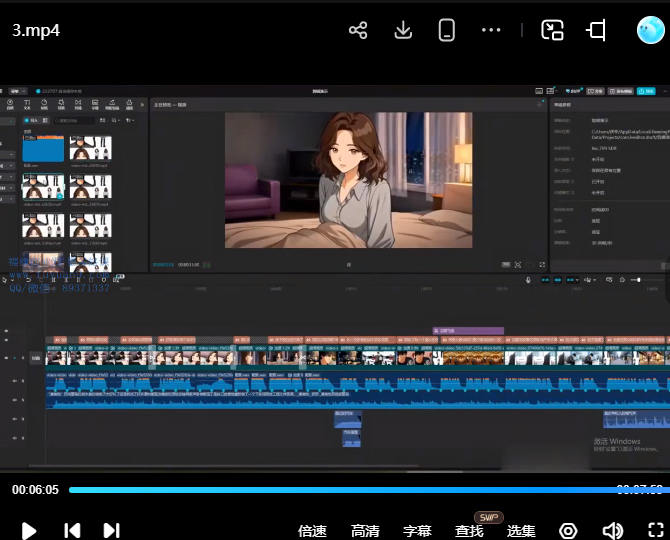
Task: Open player settings hexagon icon
Action: [x=568, y=531]
